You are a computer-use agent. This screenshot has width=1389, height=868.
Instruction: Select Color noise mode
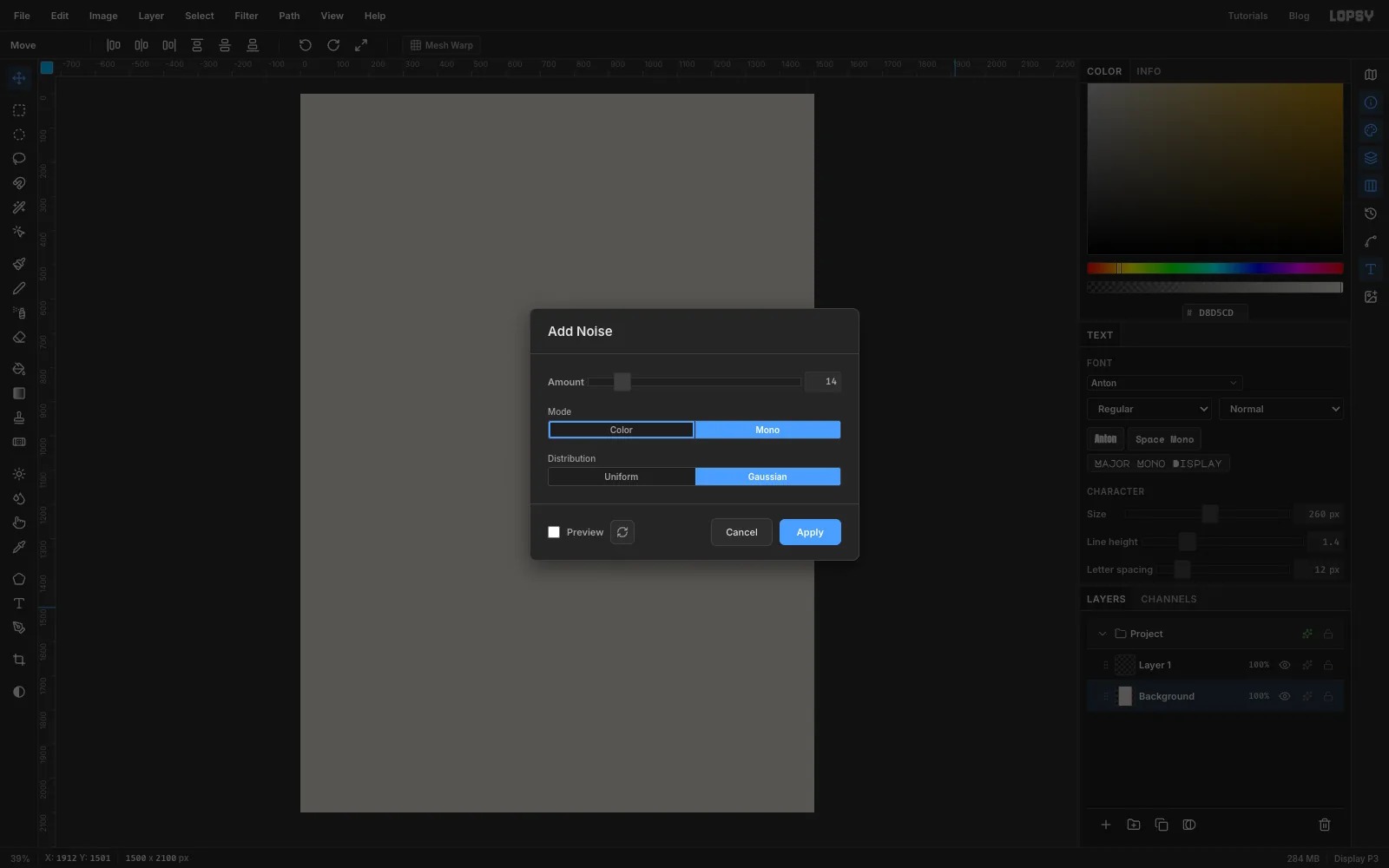[622, 430]
